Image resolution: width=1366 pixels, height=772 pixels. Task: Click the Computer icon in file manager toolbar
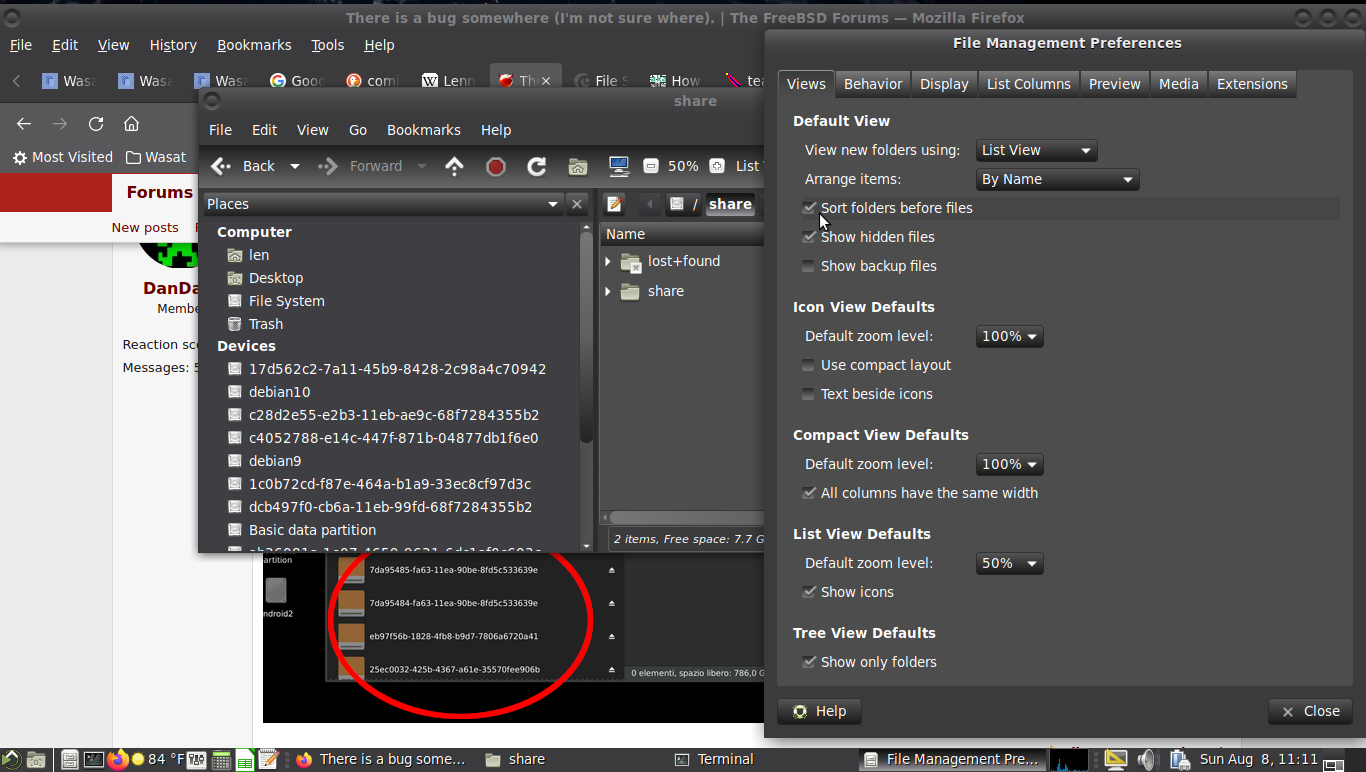(x=618, y=167)
